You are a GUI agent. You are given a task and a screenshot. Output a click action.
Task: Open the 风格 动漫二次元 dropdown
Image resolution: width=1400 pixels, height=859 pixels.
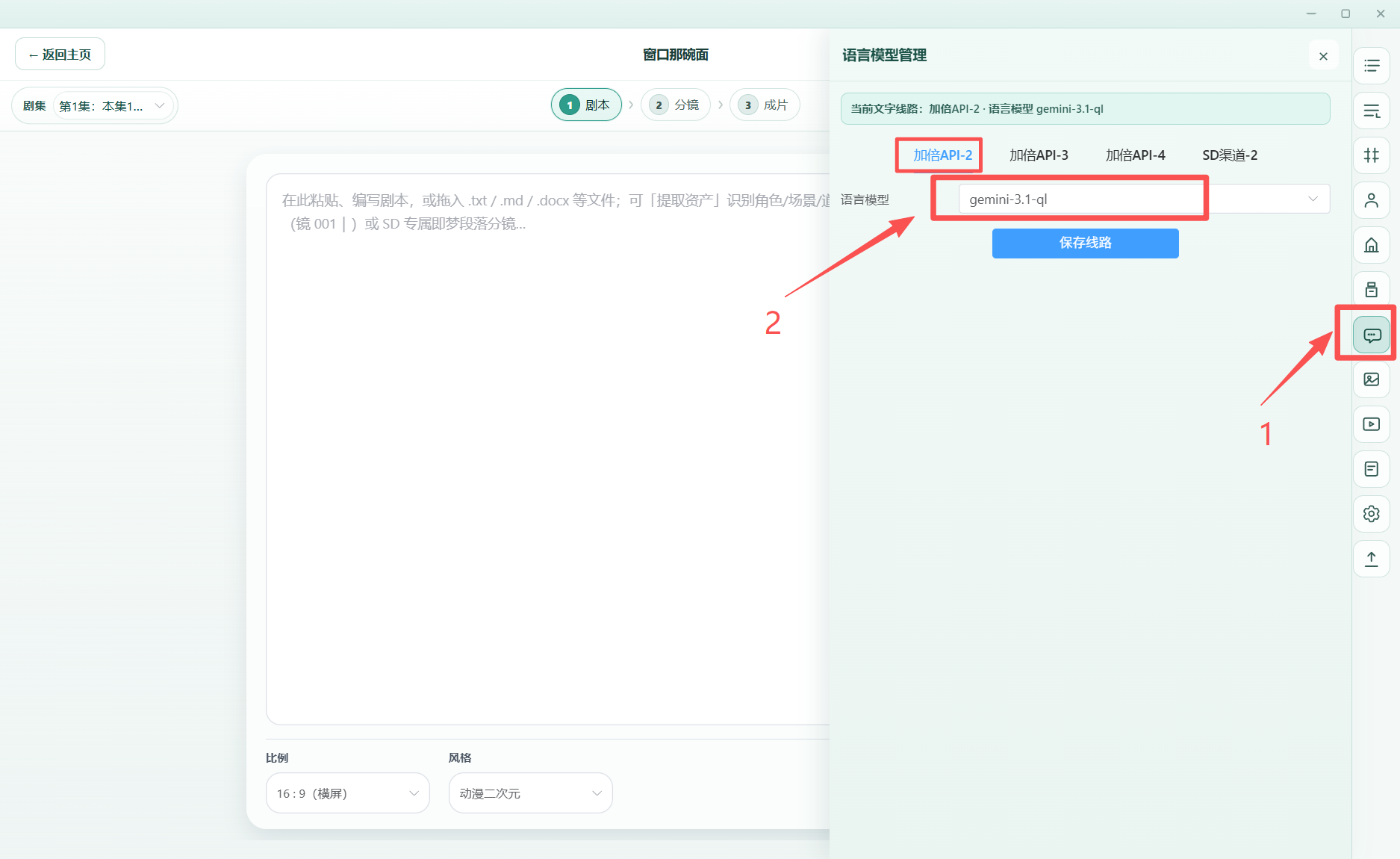[x=530, y=793]
